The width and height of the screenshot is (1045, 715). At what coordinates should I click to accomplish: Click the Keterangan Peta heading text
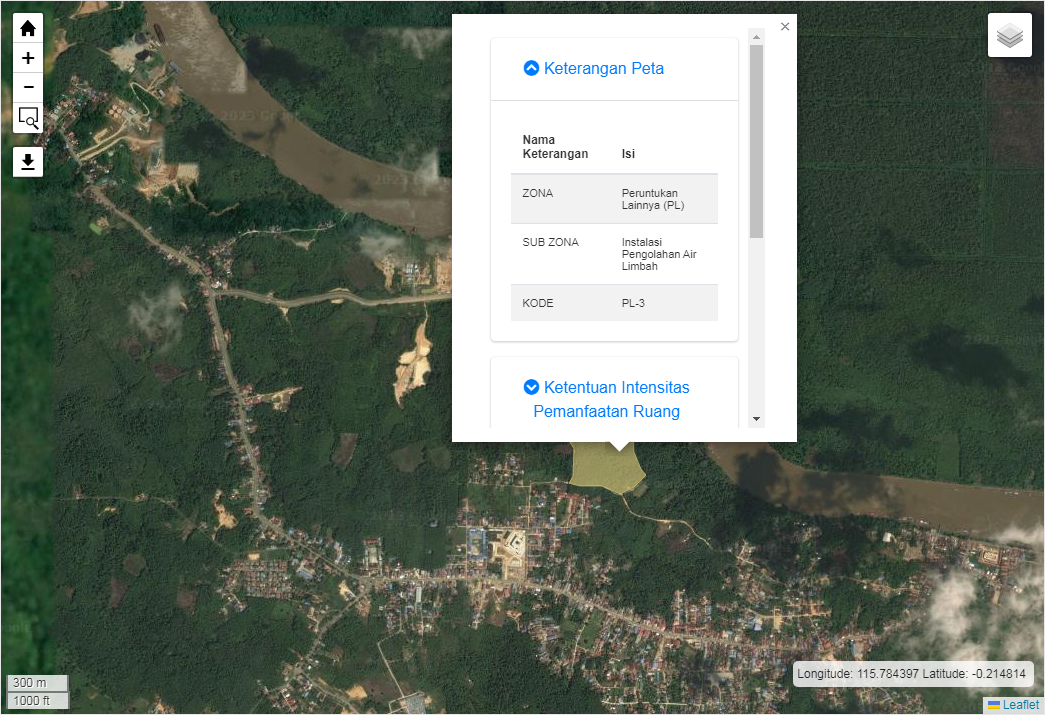603,68
